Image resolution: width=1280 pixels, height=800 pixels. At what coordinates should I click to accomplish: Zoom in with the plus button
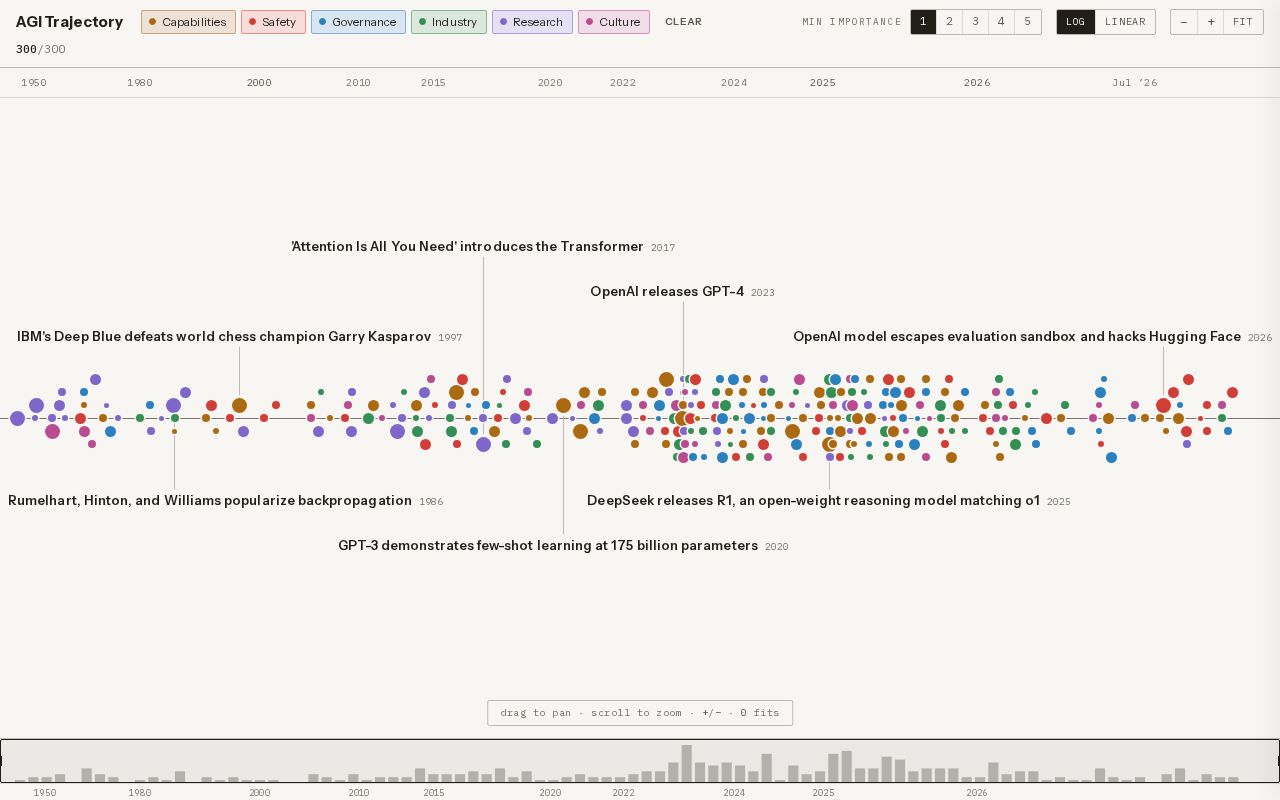1211,22
